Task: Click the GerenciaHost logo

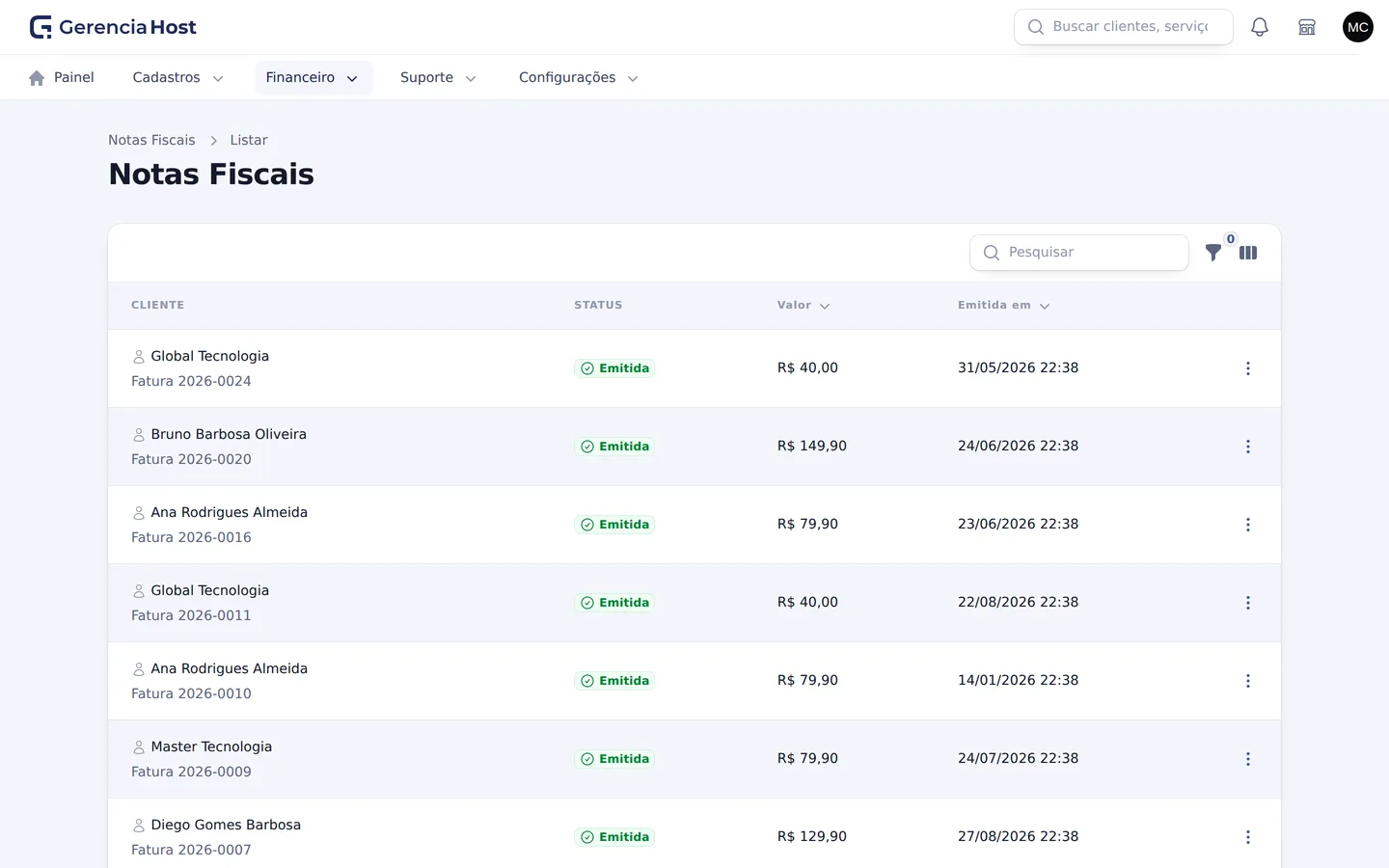Action: (x=113, y=27)
